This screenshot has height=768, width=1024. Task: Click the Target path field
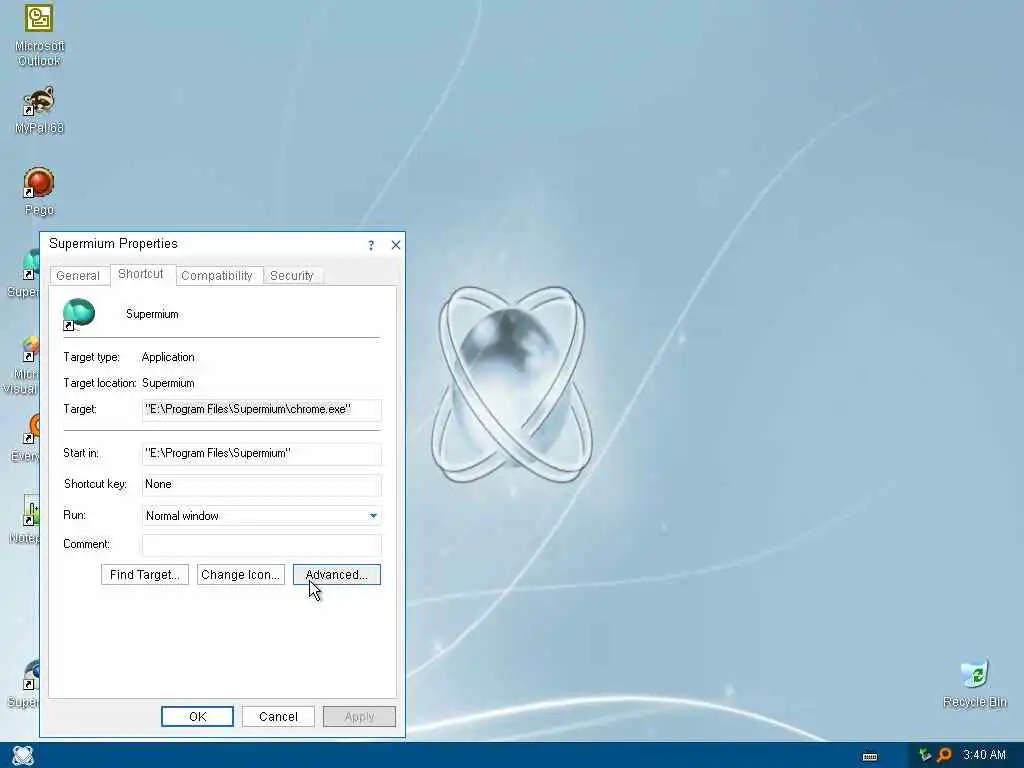pos(261,409)
